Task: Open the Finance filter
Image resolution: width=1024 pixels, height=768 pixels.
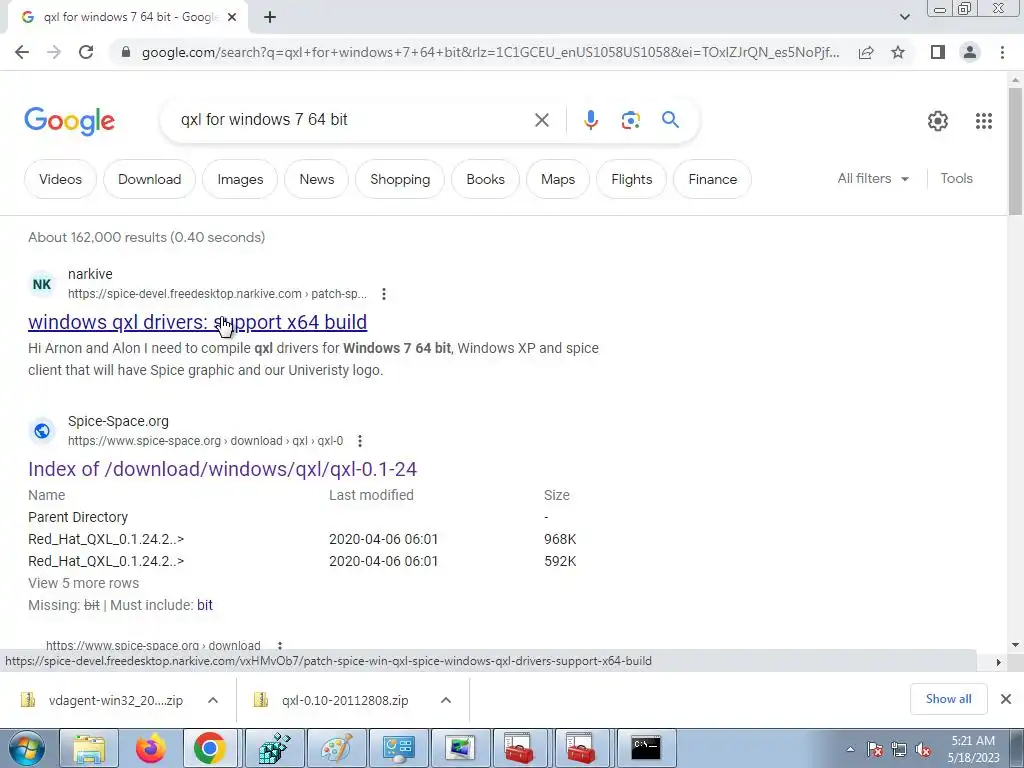Action: point(712,179)
